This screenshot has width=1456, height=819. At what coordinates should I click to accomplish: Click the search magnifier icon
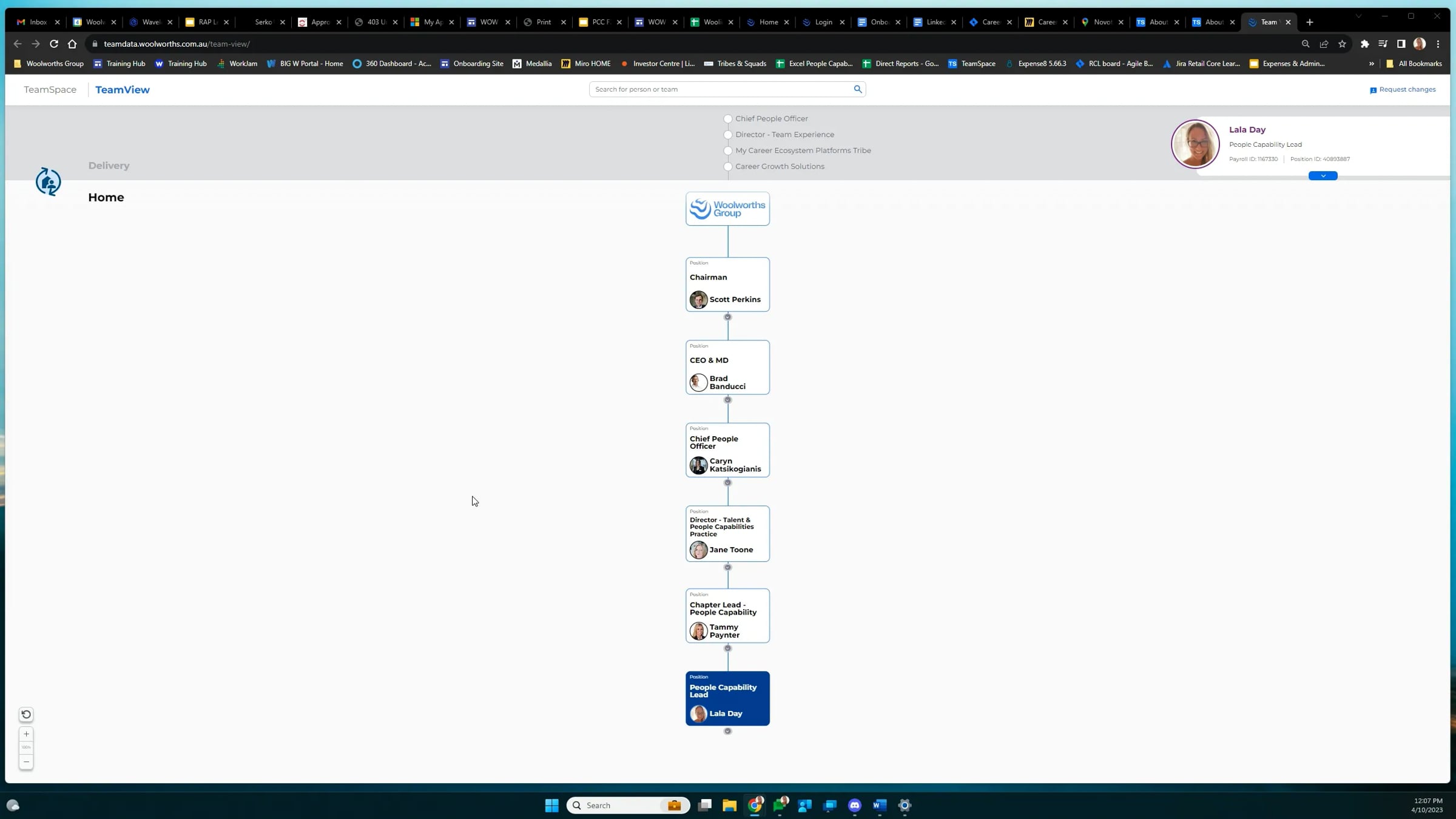coord(857,89)
